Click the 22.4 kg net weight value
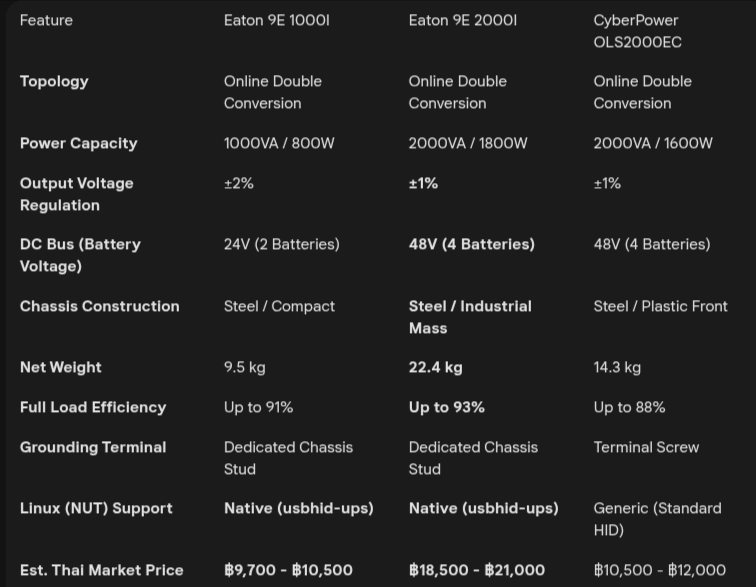Viewport: 756px width, 587px height. pos(435,367)
